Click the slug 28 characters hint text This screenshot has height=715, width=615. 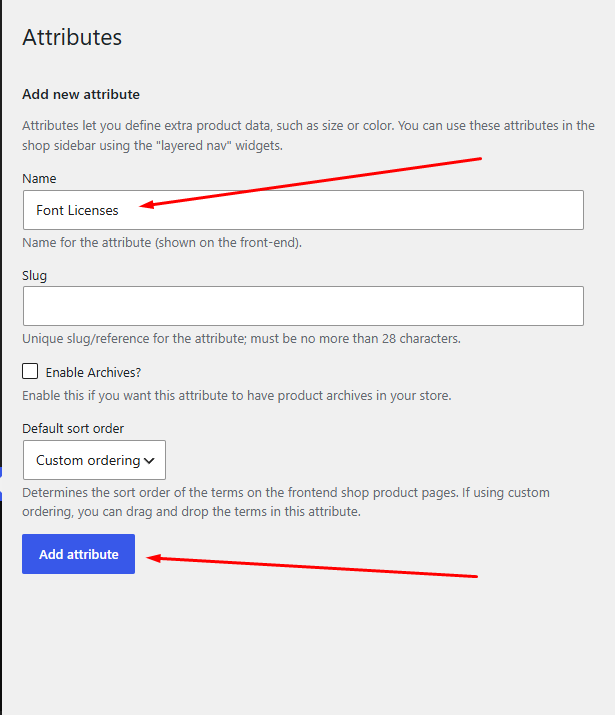pos(241,339)
